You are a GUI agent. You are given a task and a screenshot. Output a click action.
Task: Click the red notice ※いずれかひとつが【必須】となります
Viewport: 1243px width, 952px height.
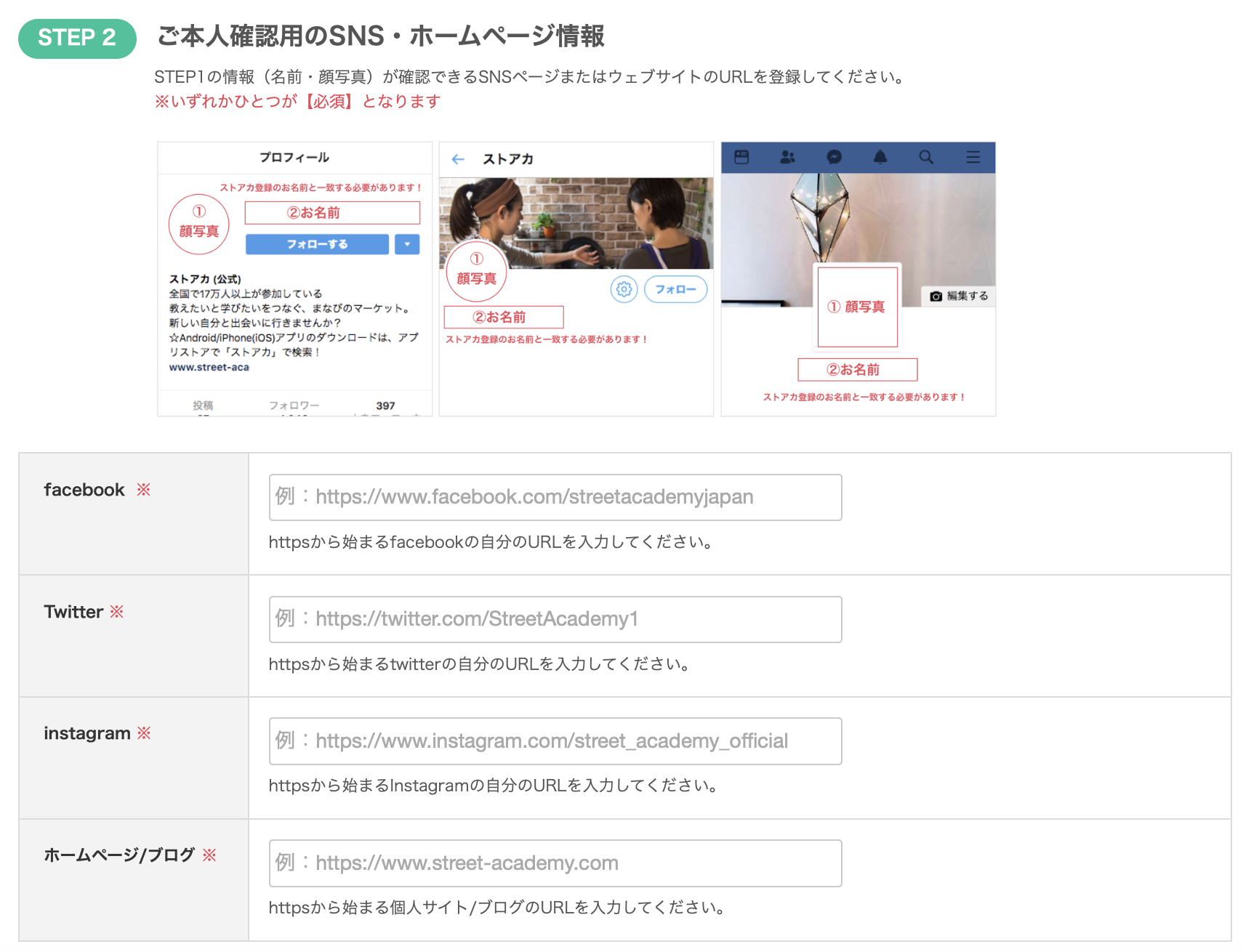coord(297,102)
